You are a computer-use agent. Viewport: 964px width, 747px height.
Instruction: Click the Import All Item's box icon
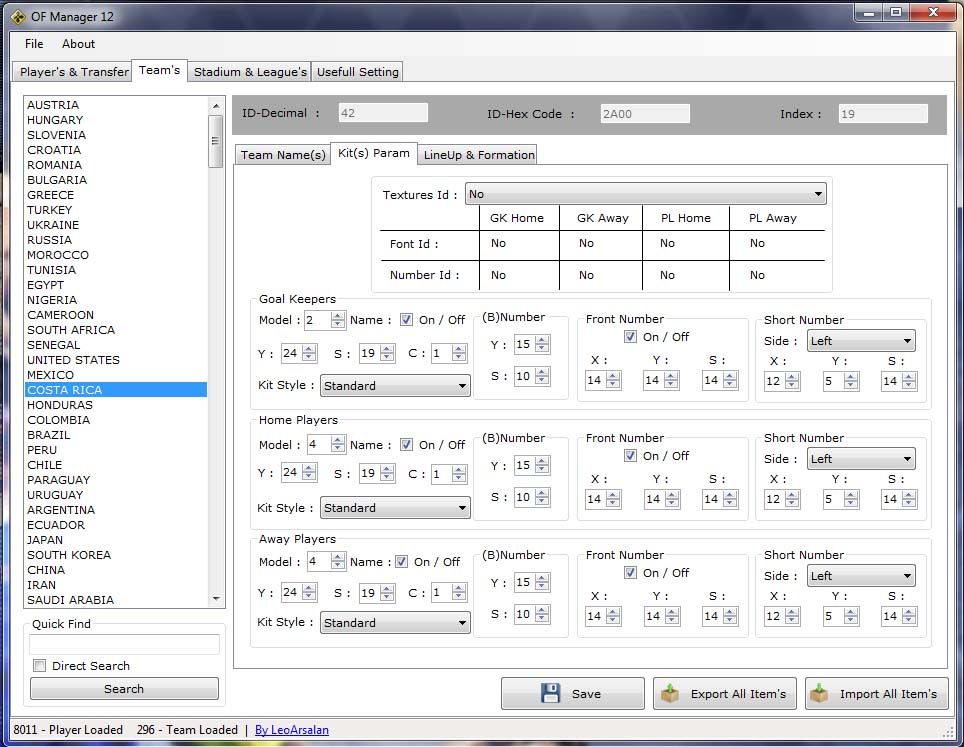click(x=820, y=693)
